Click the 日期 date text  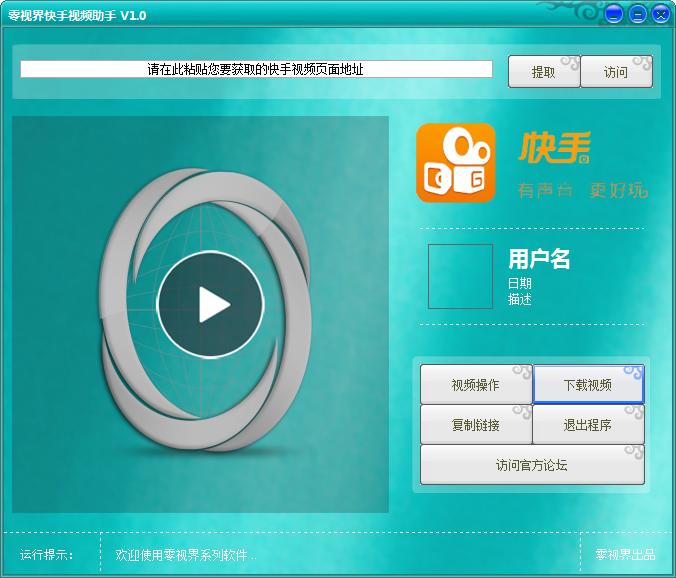(x=520, y=283)
